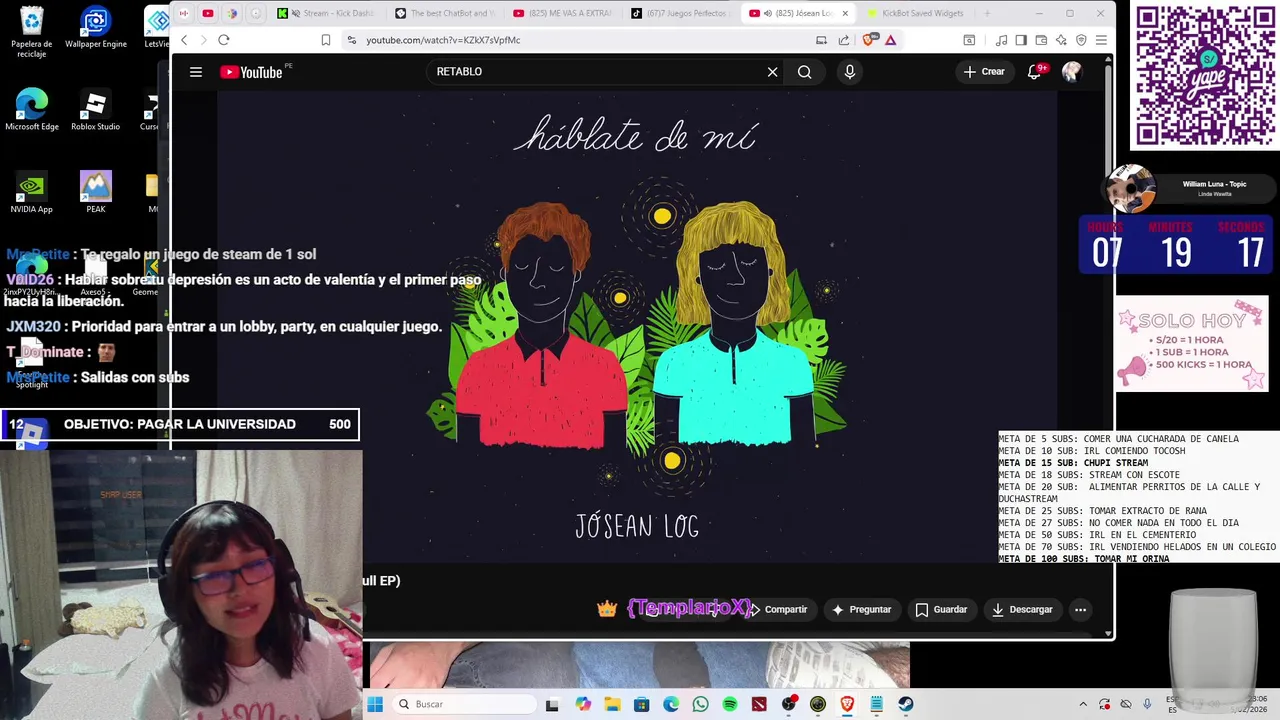Switch to The best ChatBot tab
This screenshot has height=720, width=1280.
pos(445,13)
